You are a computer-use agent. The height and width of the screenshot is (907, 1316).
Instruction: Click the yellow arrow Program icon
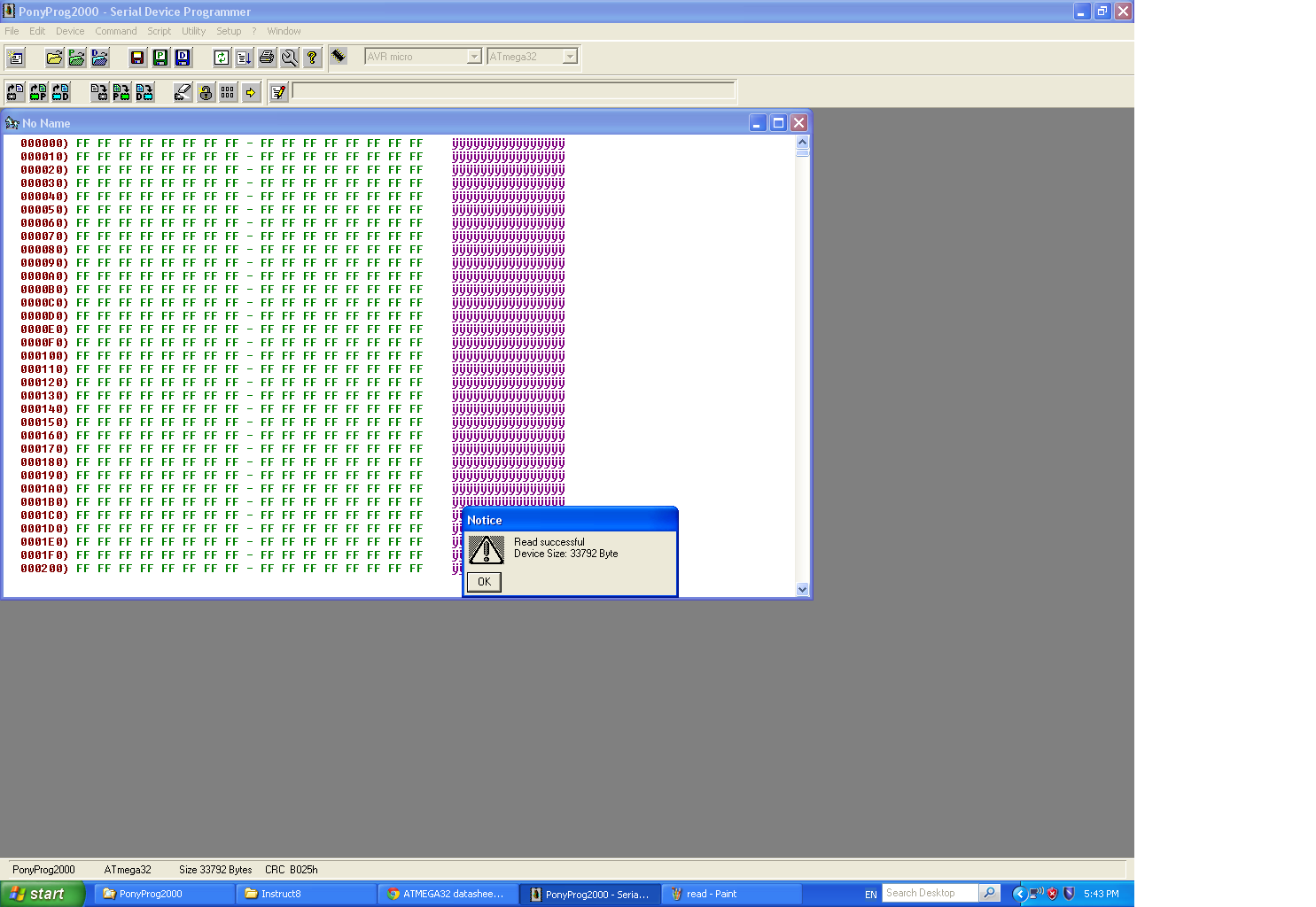pos(251,92)
